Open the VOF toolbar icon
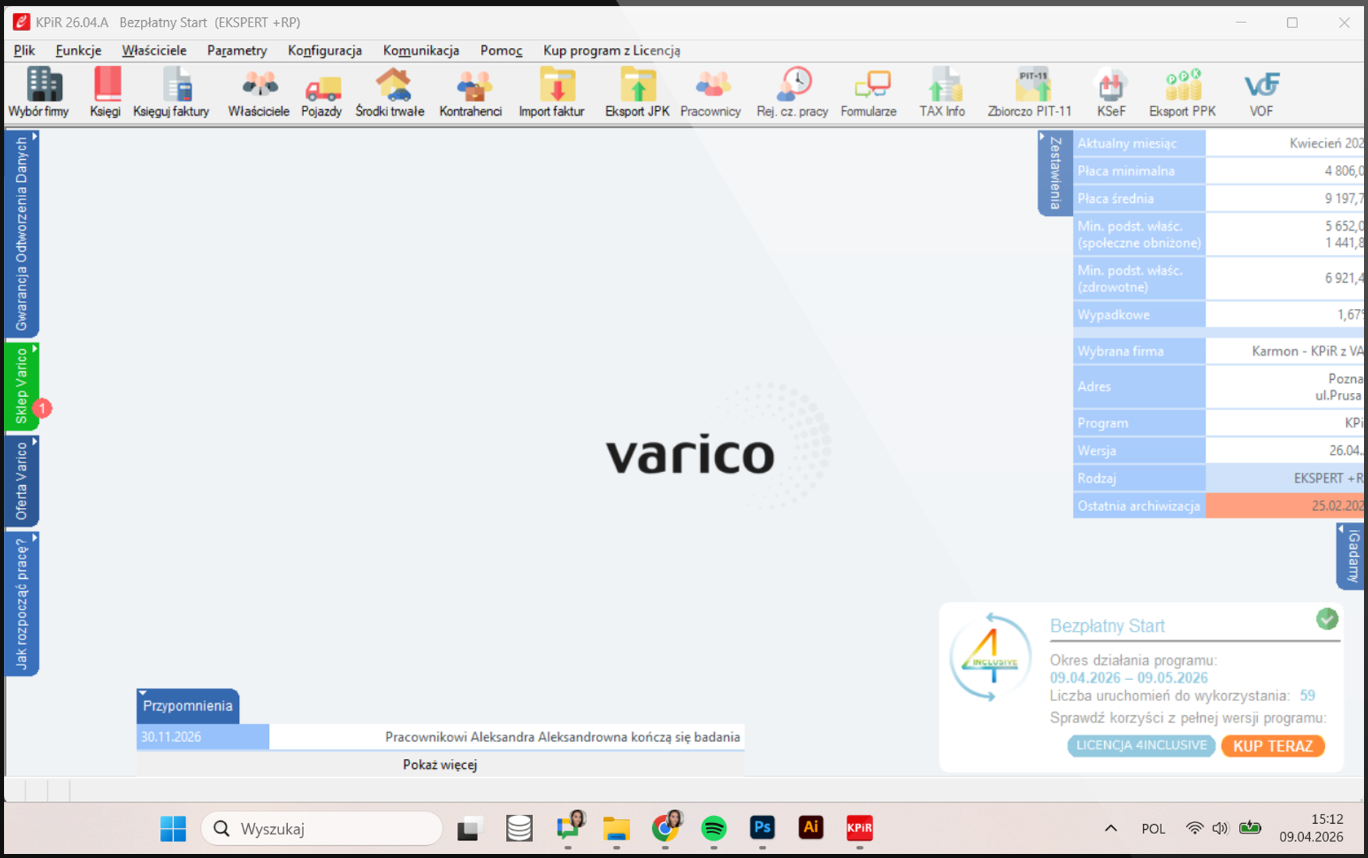This screenshot has width=1368, height=858. pyautogui.click(x=1261, y=93)
